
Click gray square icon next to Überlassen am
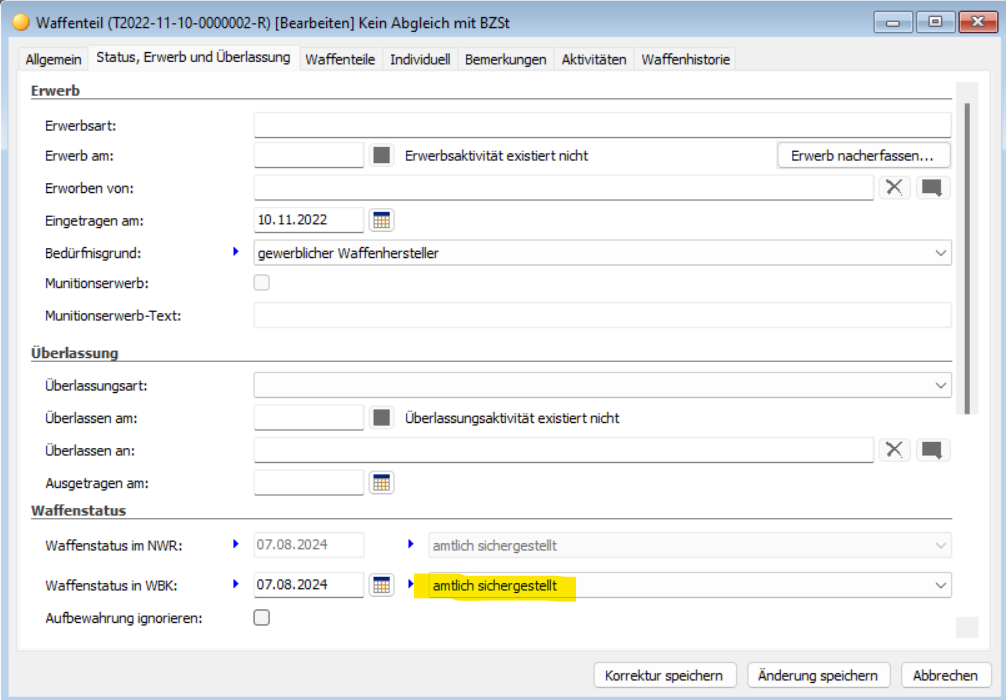381,418
